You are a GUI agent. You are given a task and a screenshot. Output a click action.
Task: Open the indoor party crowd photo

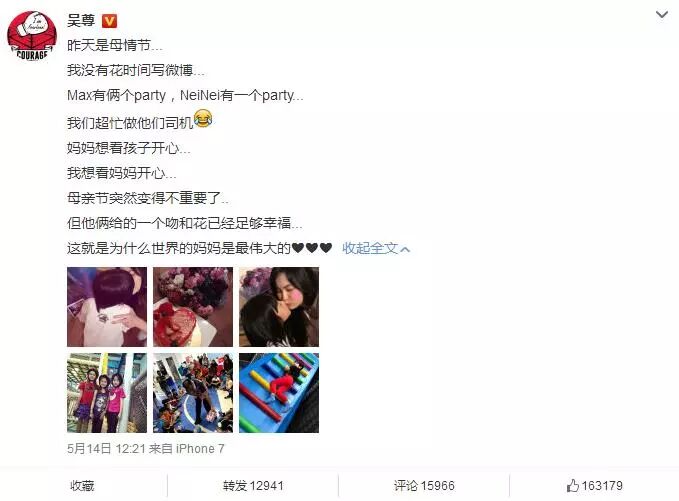coord(193,393)
